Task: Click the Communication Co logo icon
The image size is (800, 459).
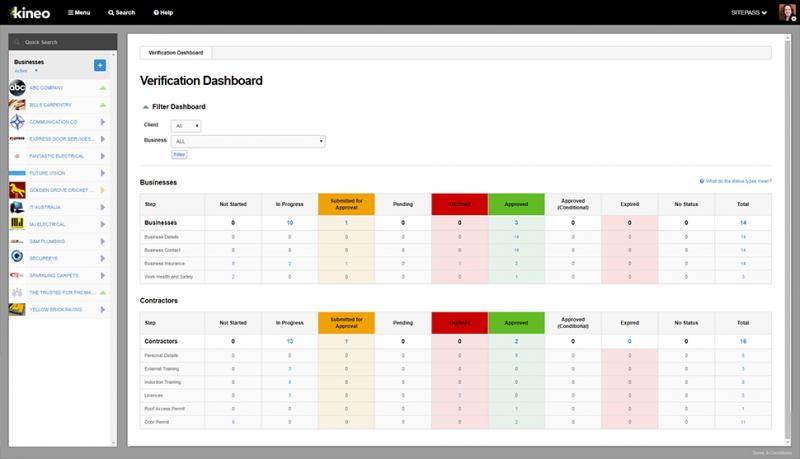Action: click(x=17, y=122)
